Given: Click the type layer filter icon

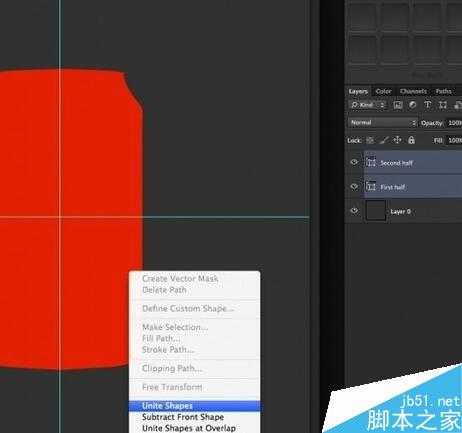Looking at the screenshot, I should [x=427, y=105].
